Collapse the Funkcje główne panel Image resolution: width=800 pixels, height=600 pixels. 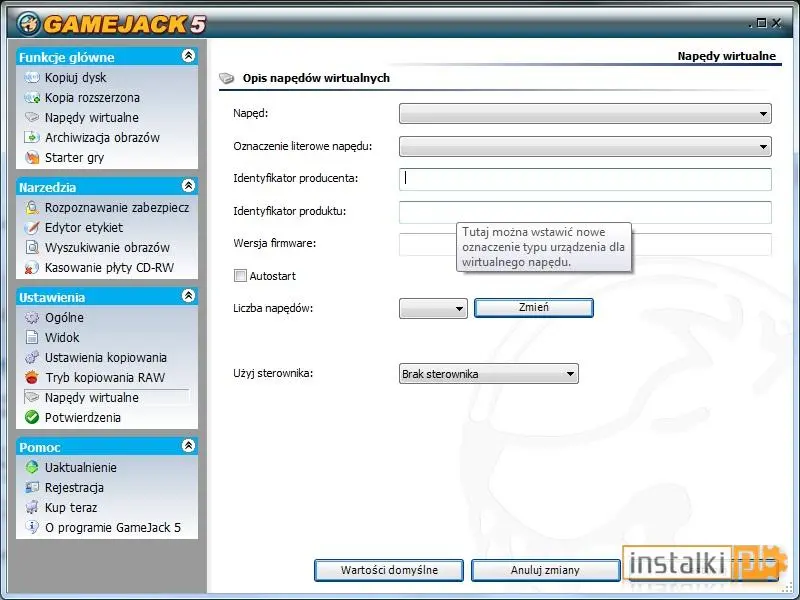click(188, 56)
